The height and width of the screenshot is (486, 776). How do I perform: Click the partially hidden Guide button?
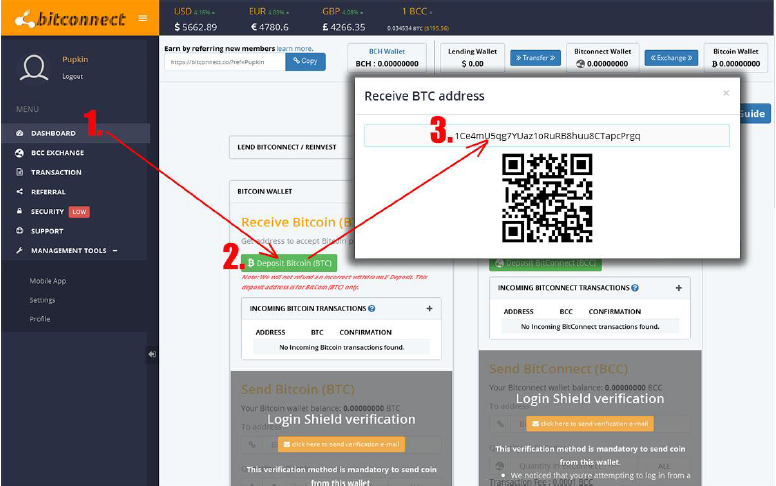755,113
